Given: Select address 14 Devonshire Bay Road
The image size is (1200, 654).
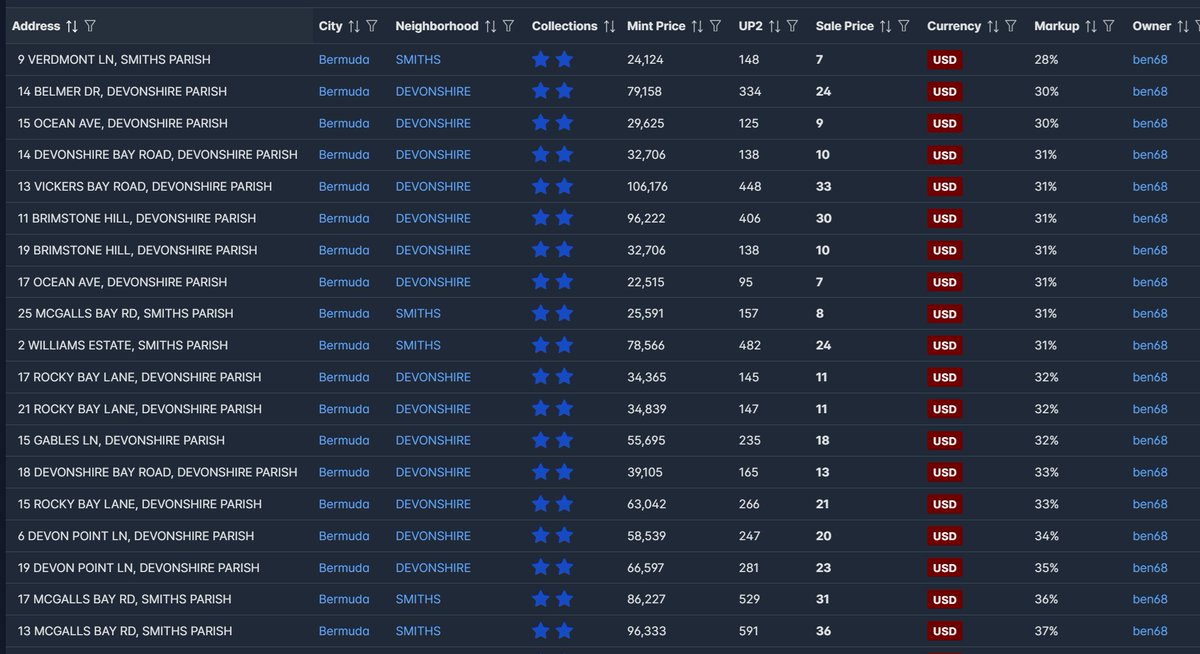Looking at the screenshot, I should click(157, 155).
